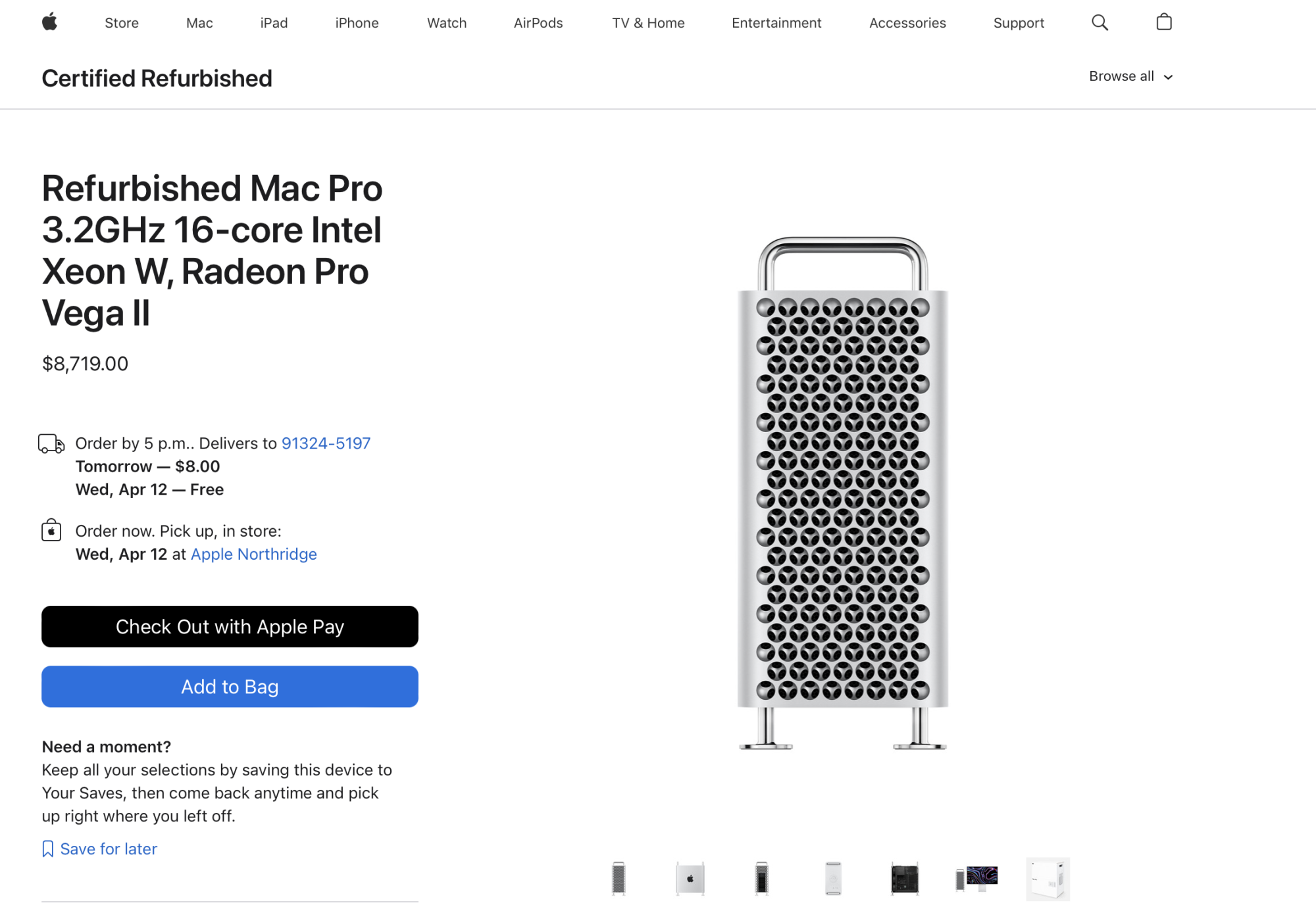Click Check Out with Apple Pay button
Screen dimensions: 1316x907
pos(229,626)
